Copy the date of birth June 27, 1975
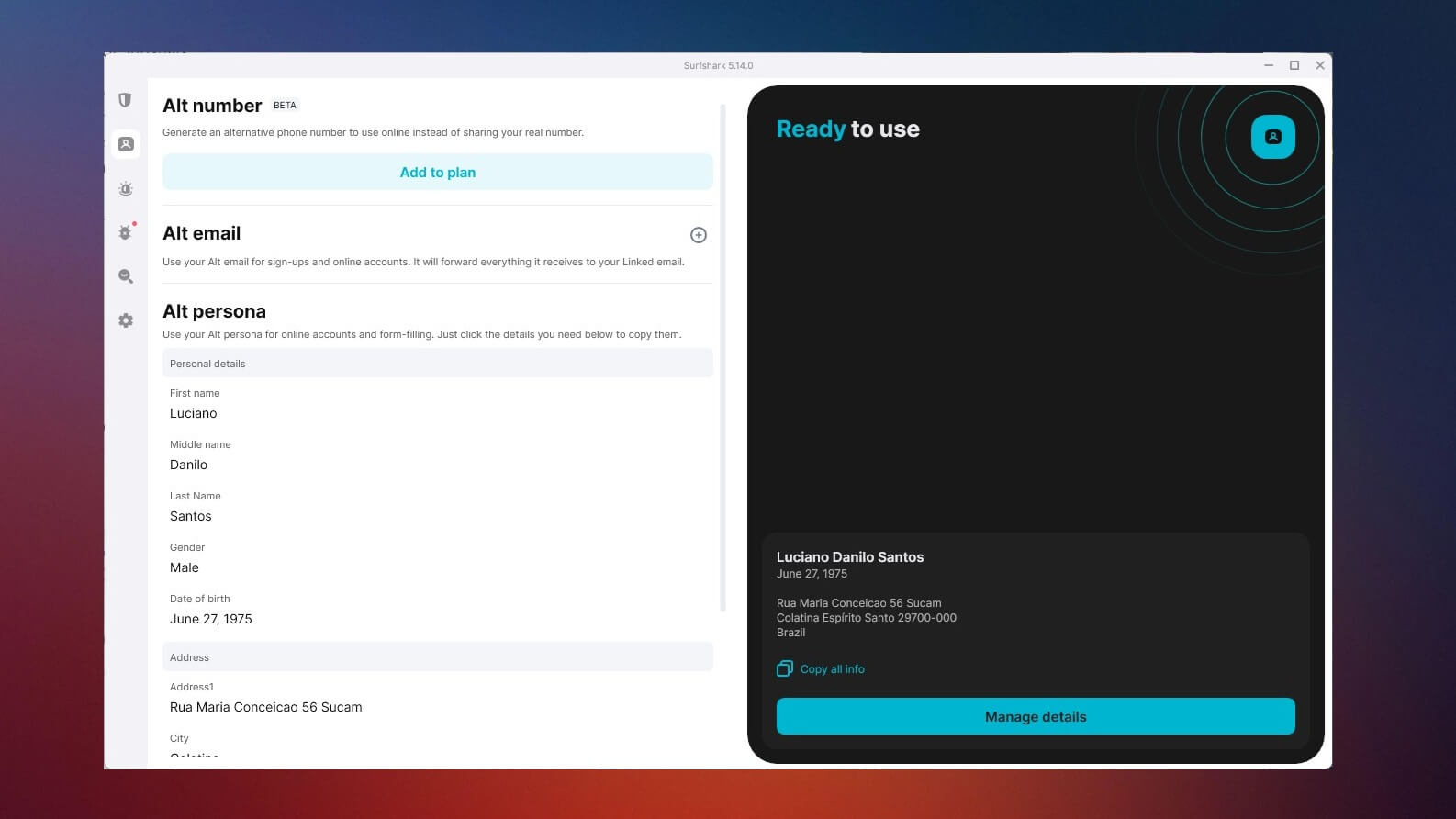1456x819 pixels. tap(211, 620)
